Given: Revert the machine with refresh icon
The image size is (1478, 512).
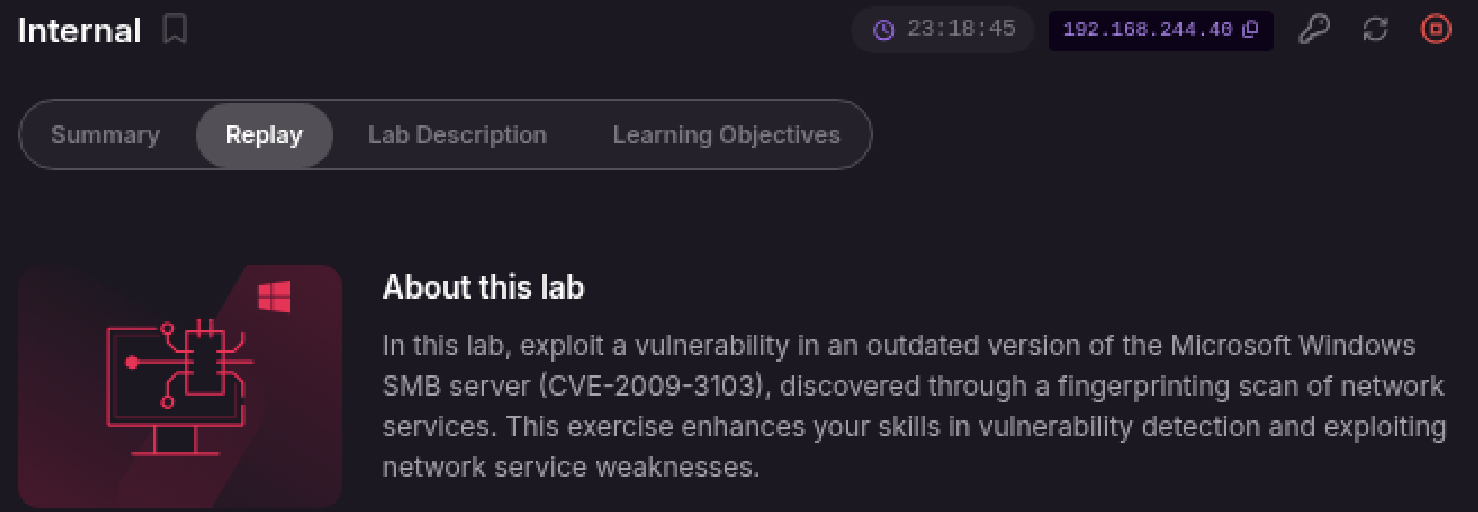Looking at the screenshot, I should [x=1375, y=30].
